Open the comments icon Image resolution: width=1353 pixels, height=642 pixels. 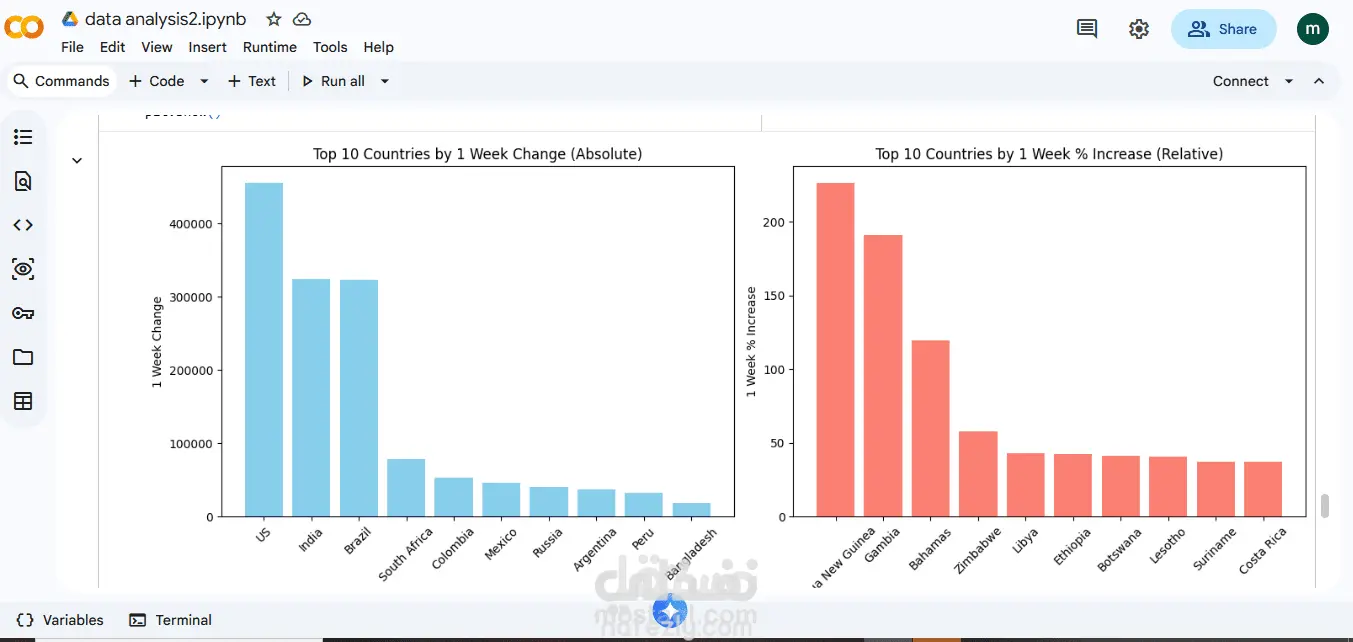[x=1087, y=29]
